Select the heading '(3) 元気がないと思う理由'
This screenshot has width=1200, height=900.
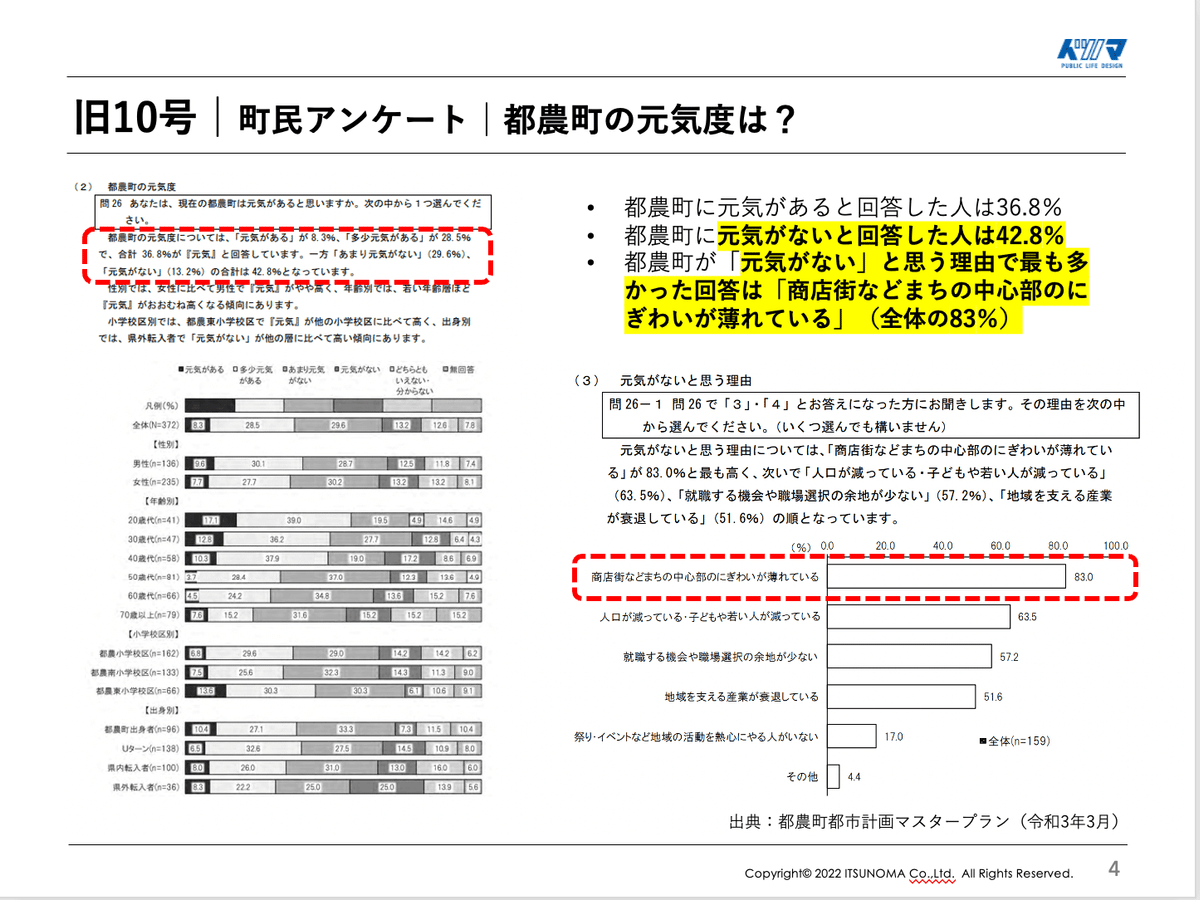pyautogui.click(x=664, y=381)
